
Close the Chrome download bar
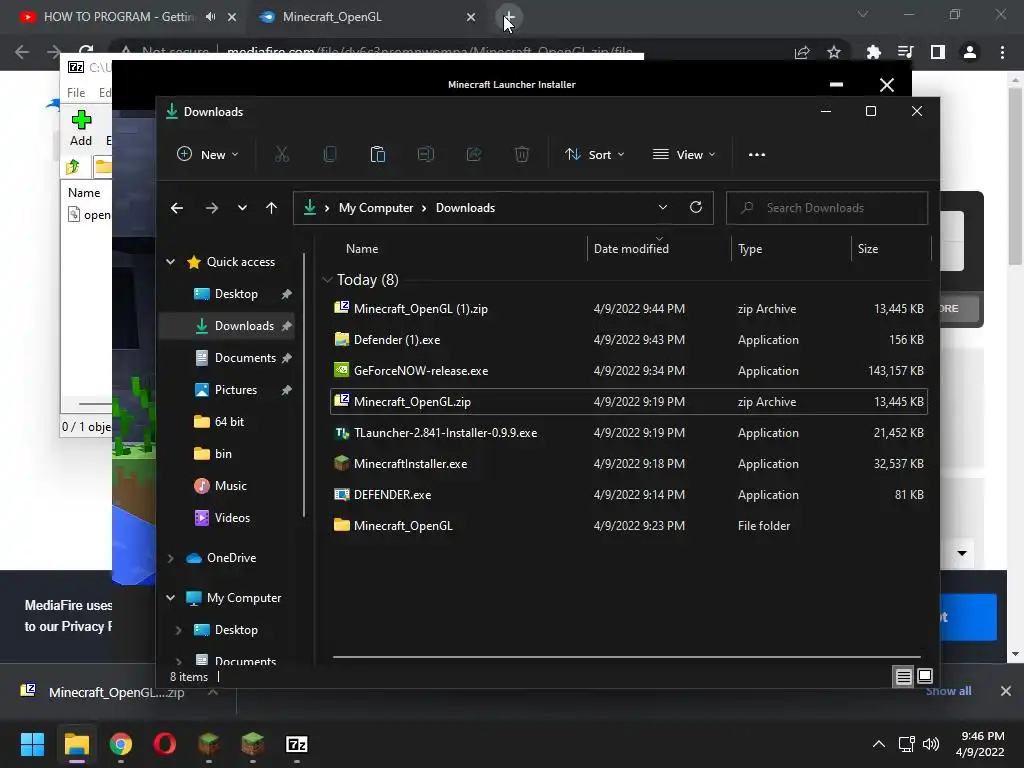(x=1006, y=691)
